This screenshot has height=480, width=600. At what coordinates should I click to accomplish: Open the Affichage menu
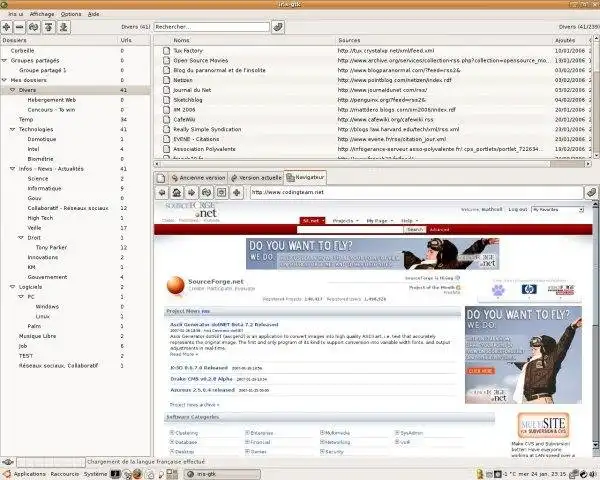pyautogui.click(x=42, y=14)
